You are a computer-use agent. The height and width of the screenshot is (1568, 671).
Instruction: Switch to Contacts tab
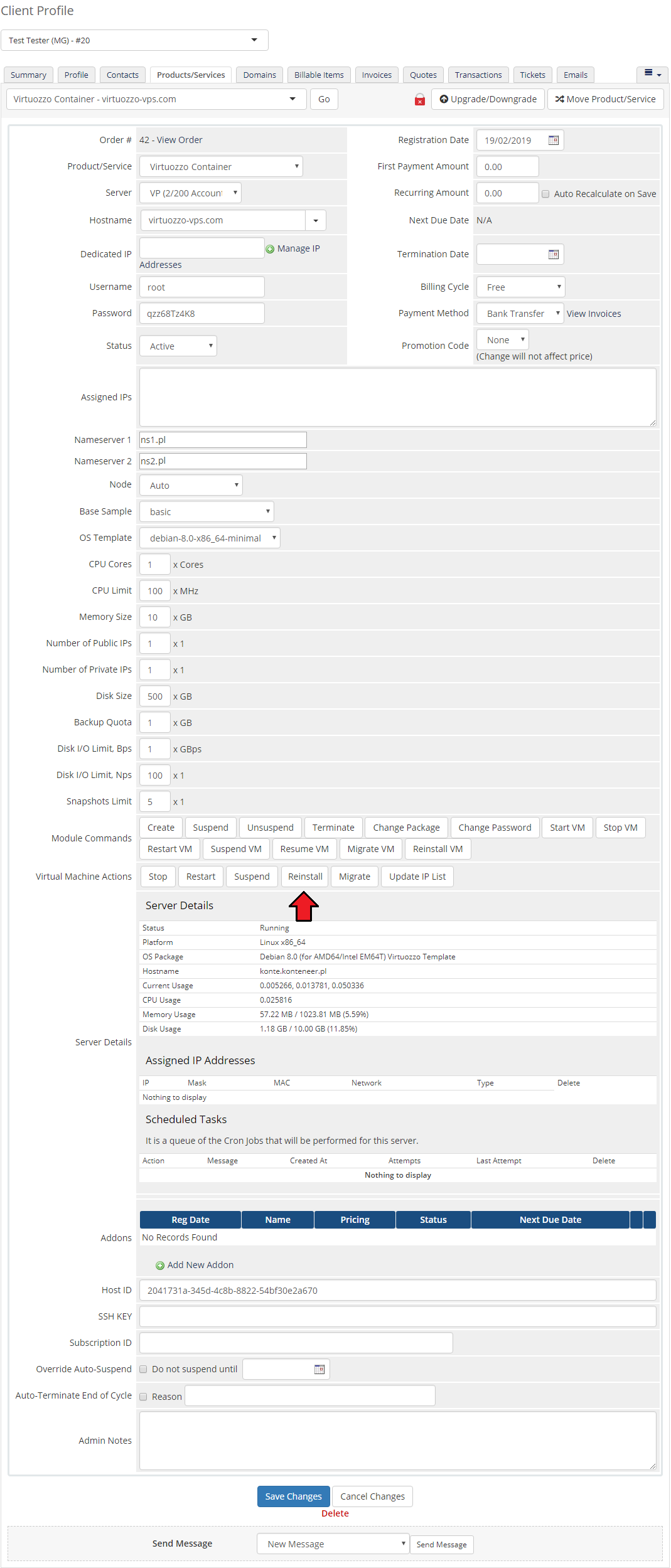(122, 75)
